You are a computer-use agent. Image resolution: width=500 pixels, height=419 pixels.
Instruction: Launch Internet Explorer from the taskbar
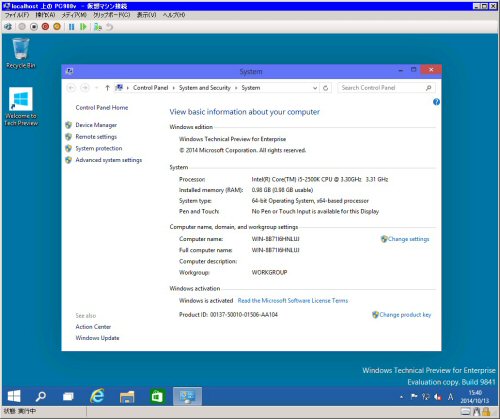(97, 396)
